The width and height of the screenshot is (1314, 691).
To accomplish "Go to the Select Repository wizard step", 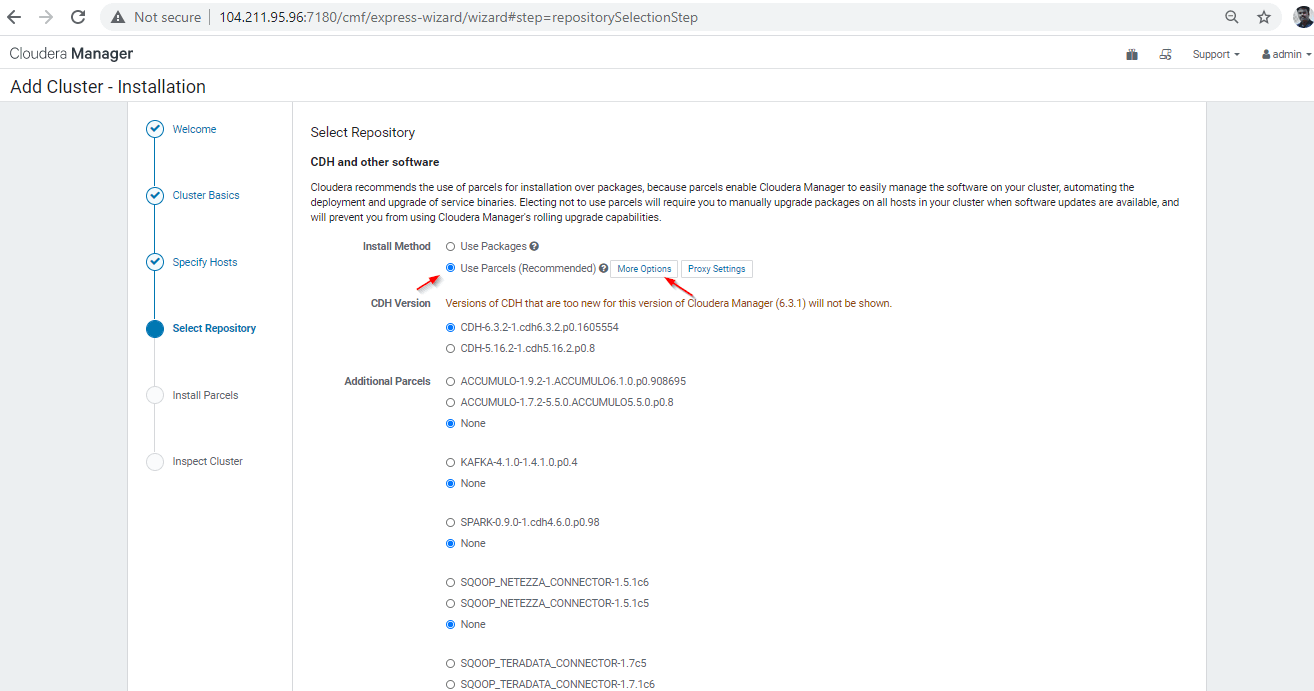I will (214, 328).
